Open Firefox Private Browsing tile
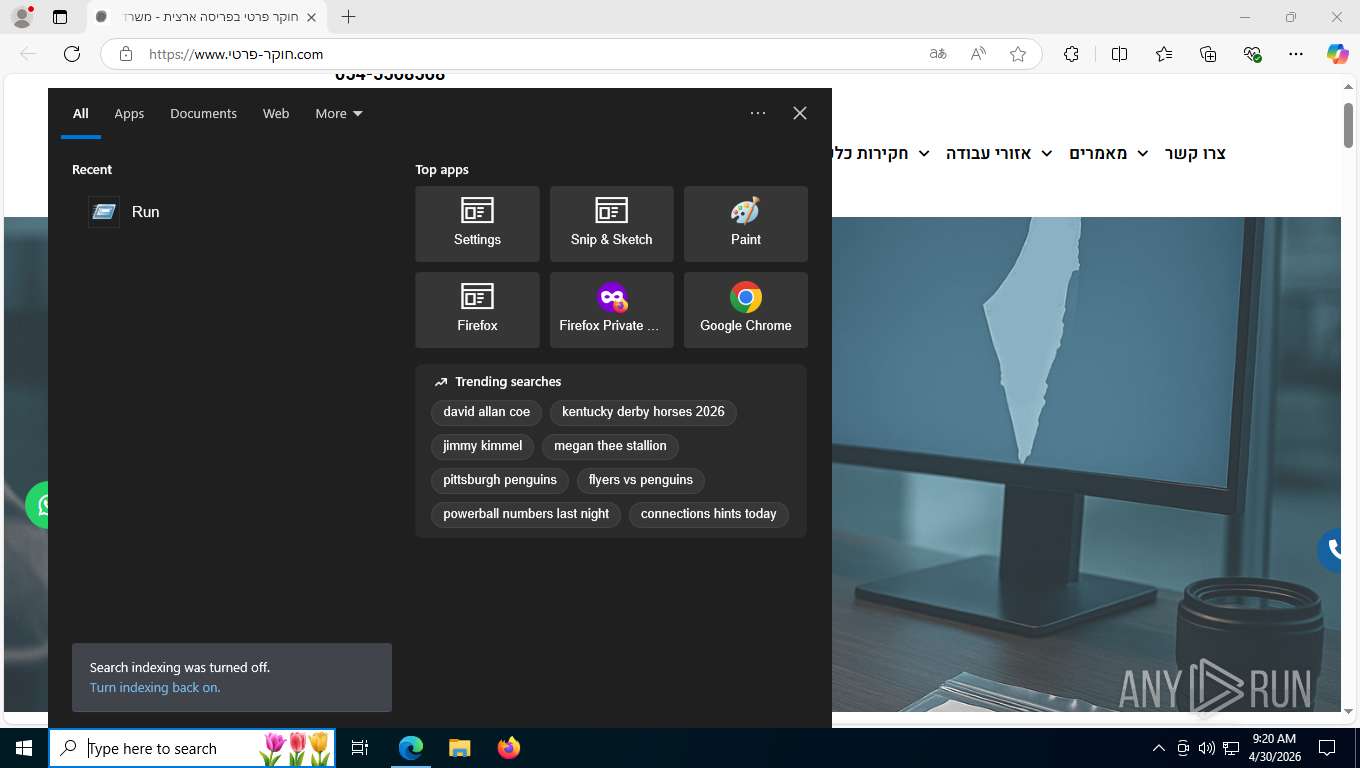1360x768 pixels. (x=611, y=310)
